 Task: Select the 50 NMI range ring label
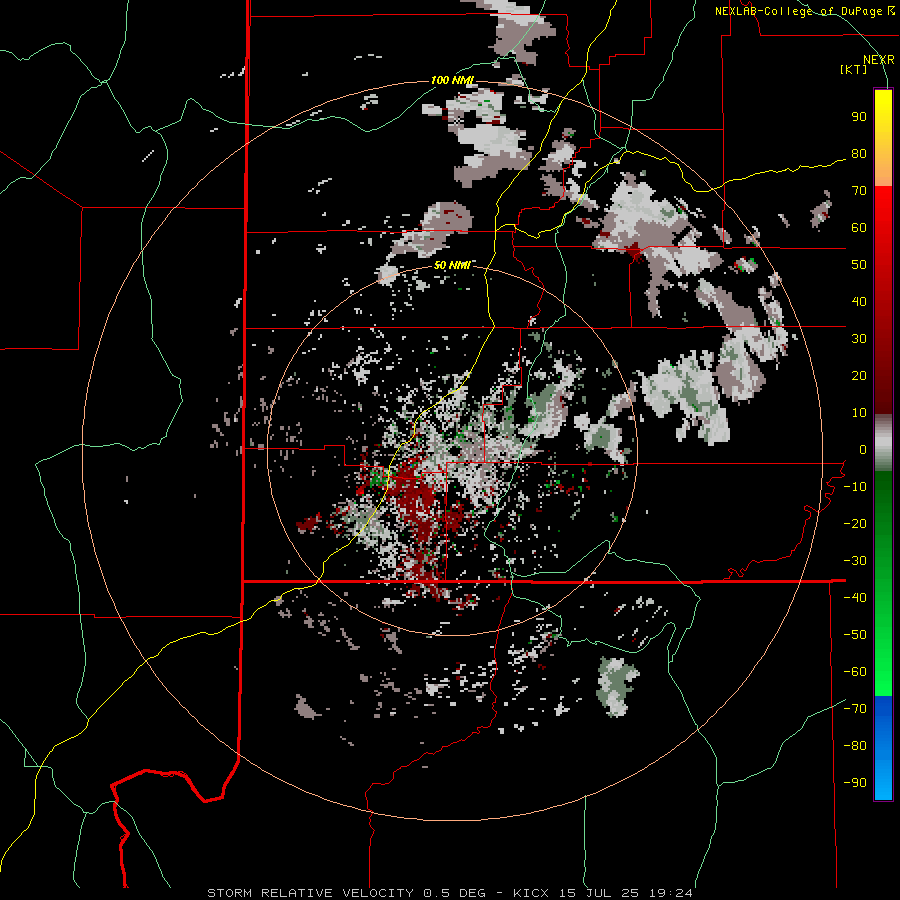coord(452,265)
